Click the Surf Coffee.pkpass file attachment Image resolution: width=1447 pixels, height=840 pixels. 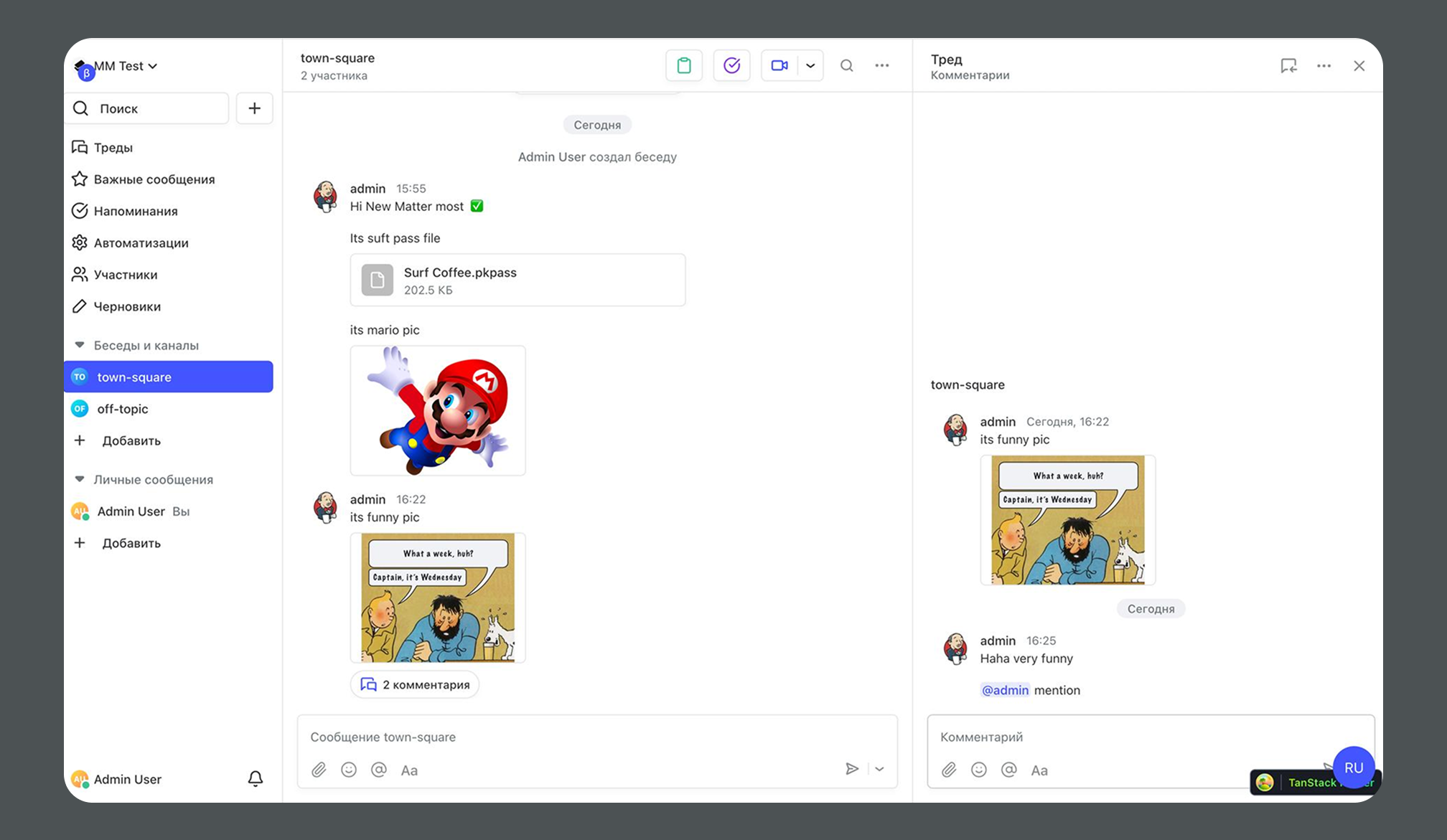click(517, 280)
